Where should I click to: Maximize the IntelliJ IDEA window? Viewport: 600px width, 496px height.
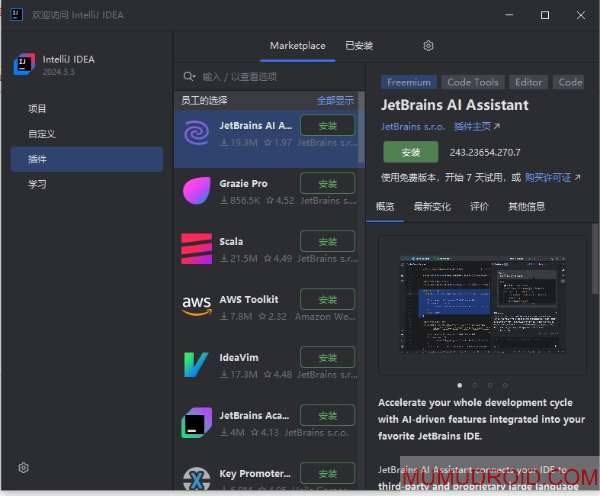tap(545, 15)
